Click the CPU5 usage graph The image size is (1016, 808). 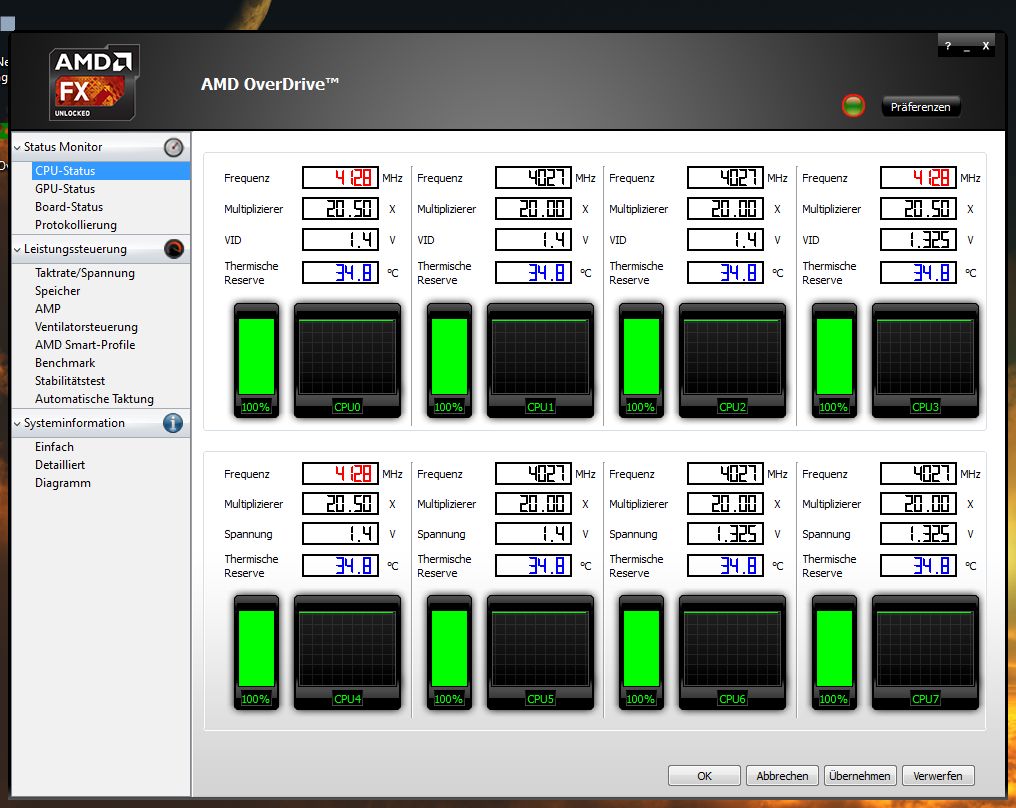point(540,652)
